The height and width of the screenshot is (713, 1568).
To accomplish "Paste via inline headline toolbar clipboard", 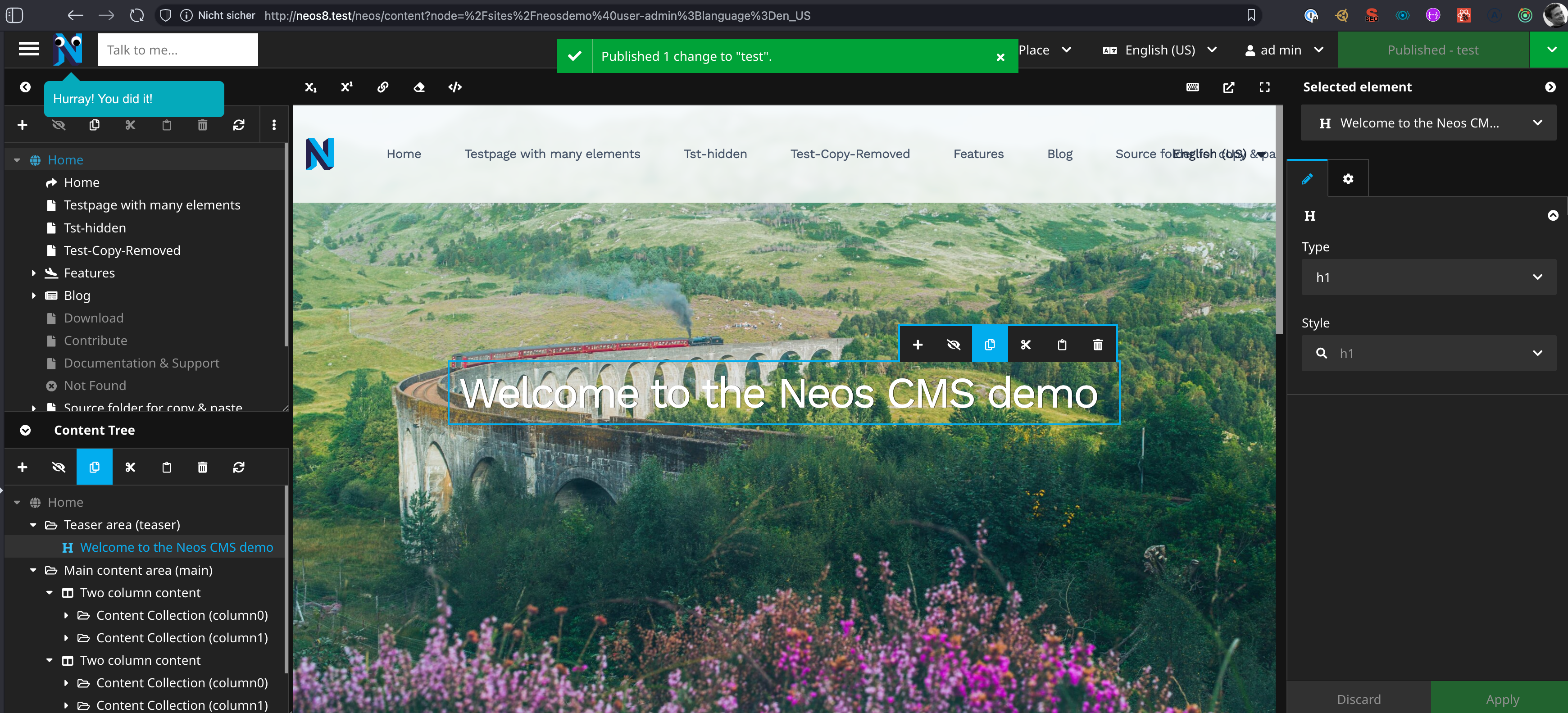I will [x=1062, y=345].
